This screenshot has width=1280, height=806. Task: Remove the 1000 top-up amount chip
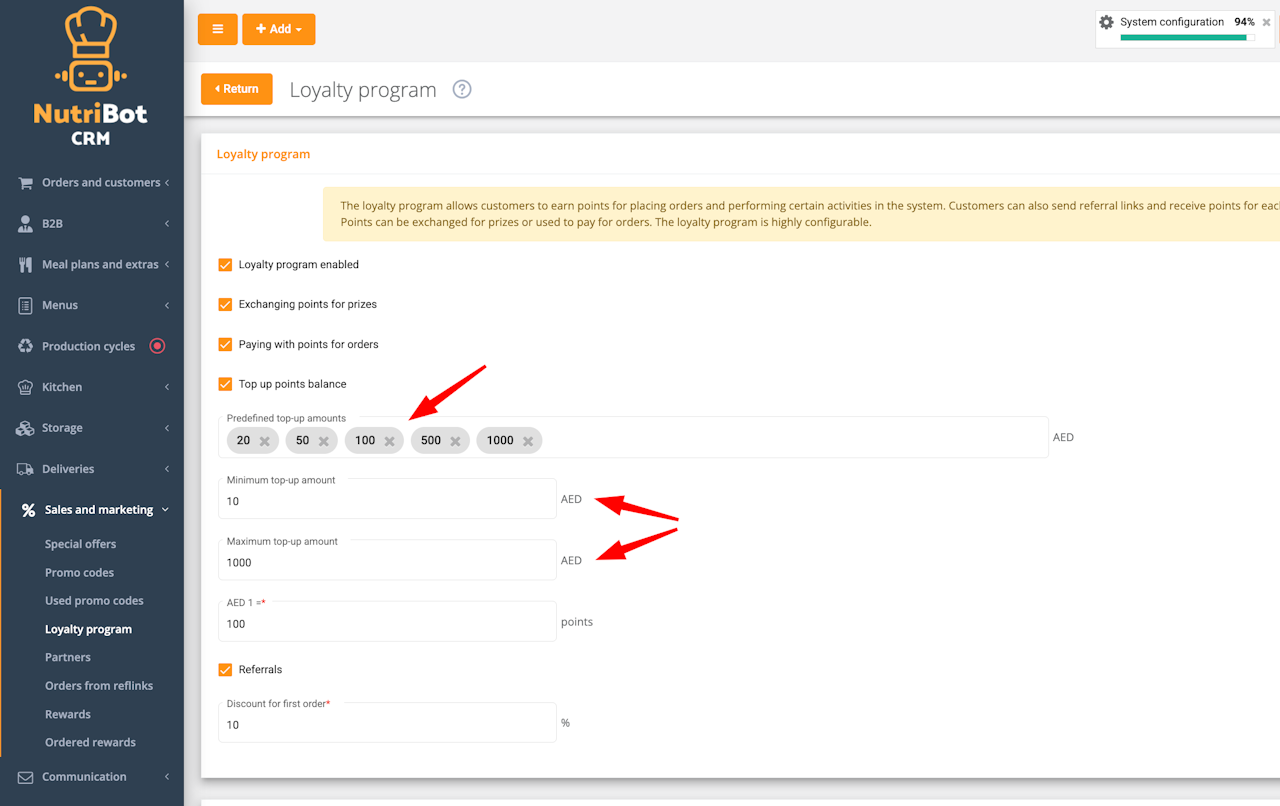pyautogui.click(x=528, y=441)
